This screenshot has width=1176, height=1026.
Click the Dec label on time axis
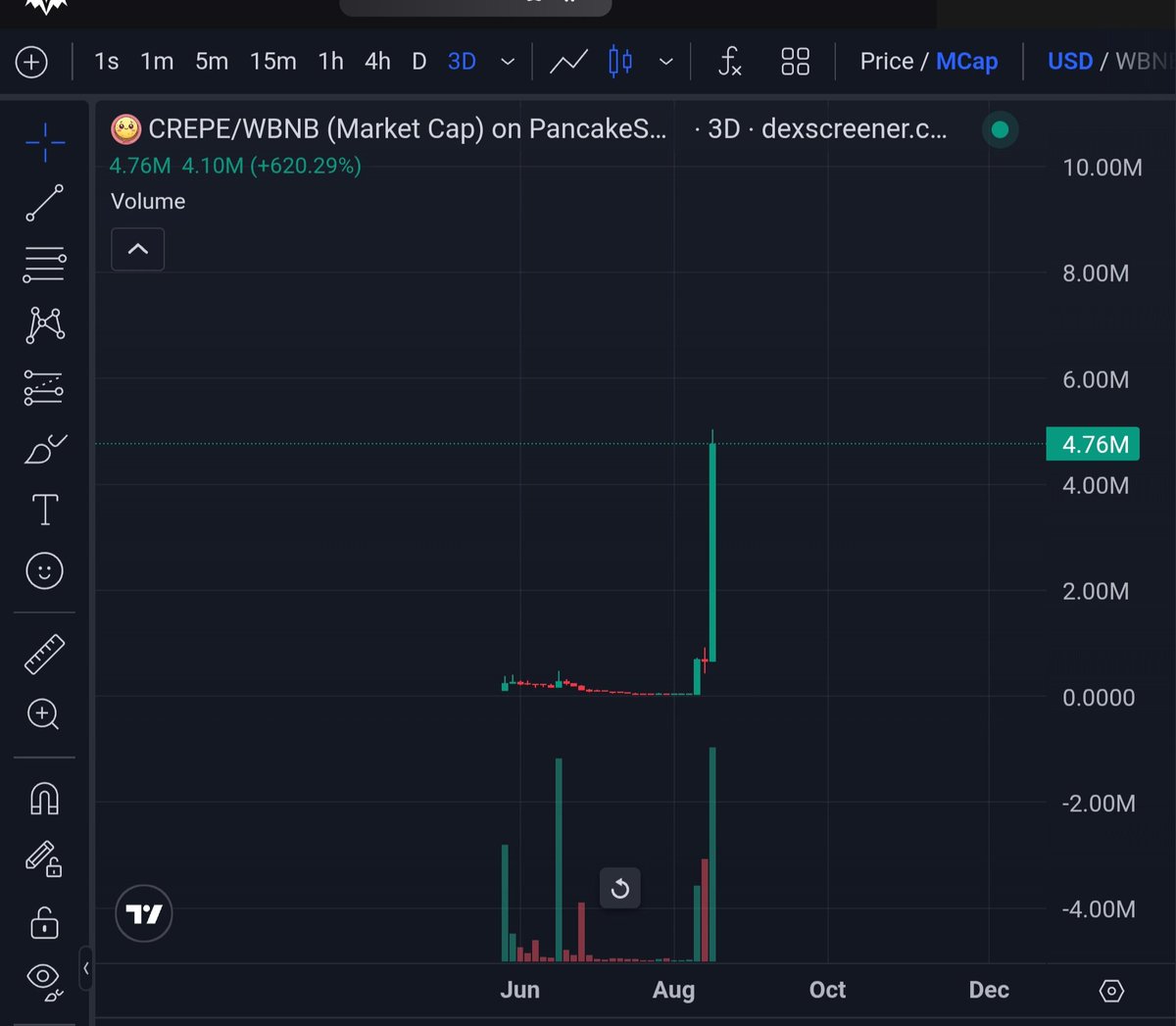coord(989,990)
